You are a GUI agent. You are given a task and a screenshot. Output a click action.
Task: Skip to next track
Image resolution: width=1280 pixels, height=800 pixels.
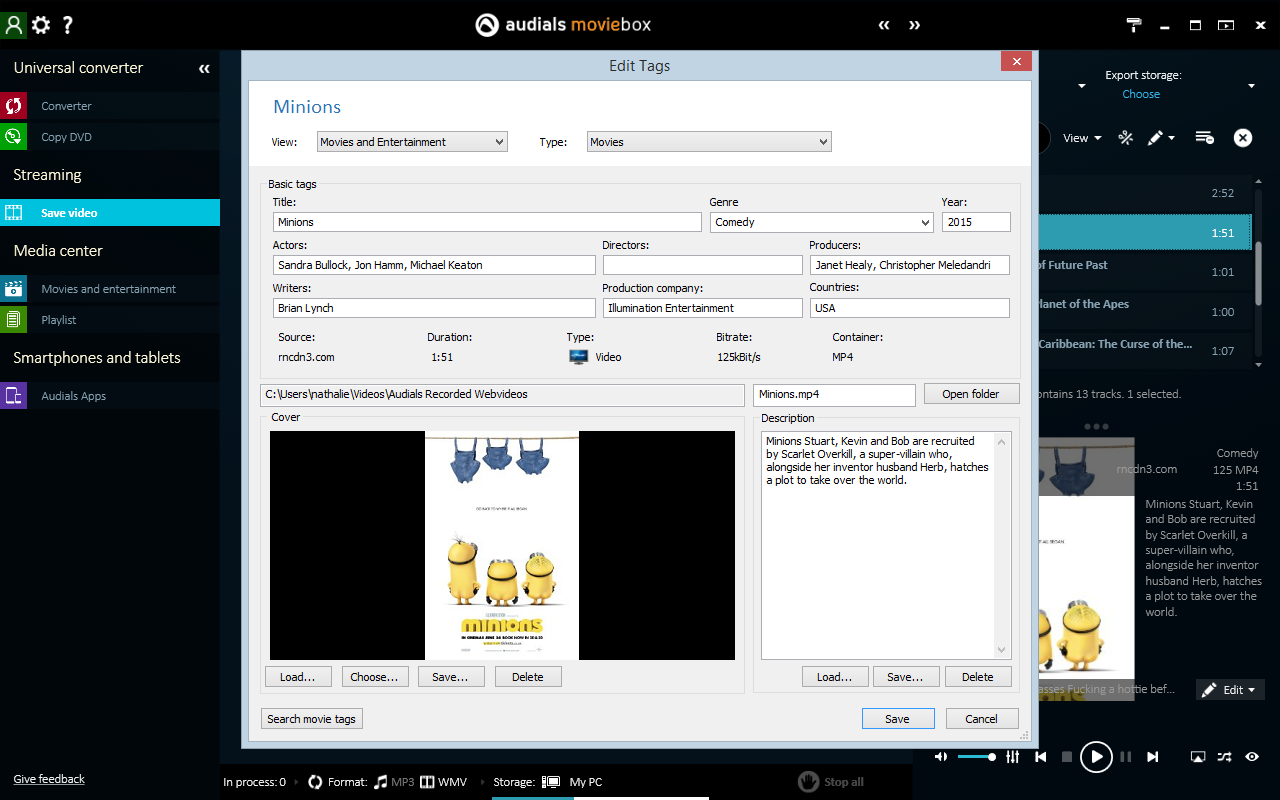click(x=1153, y=757)
